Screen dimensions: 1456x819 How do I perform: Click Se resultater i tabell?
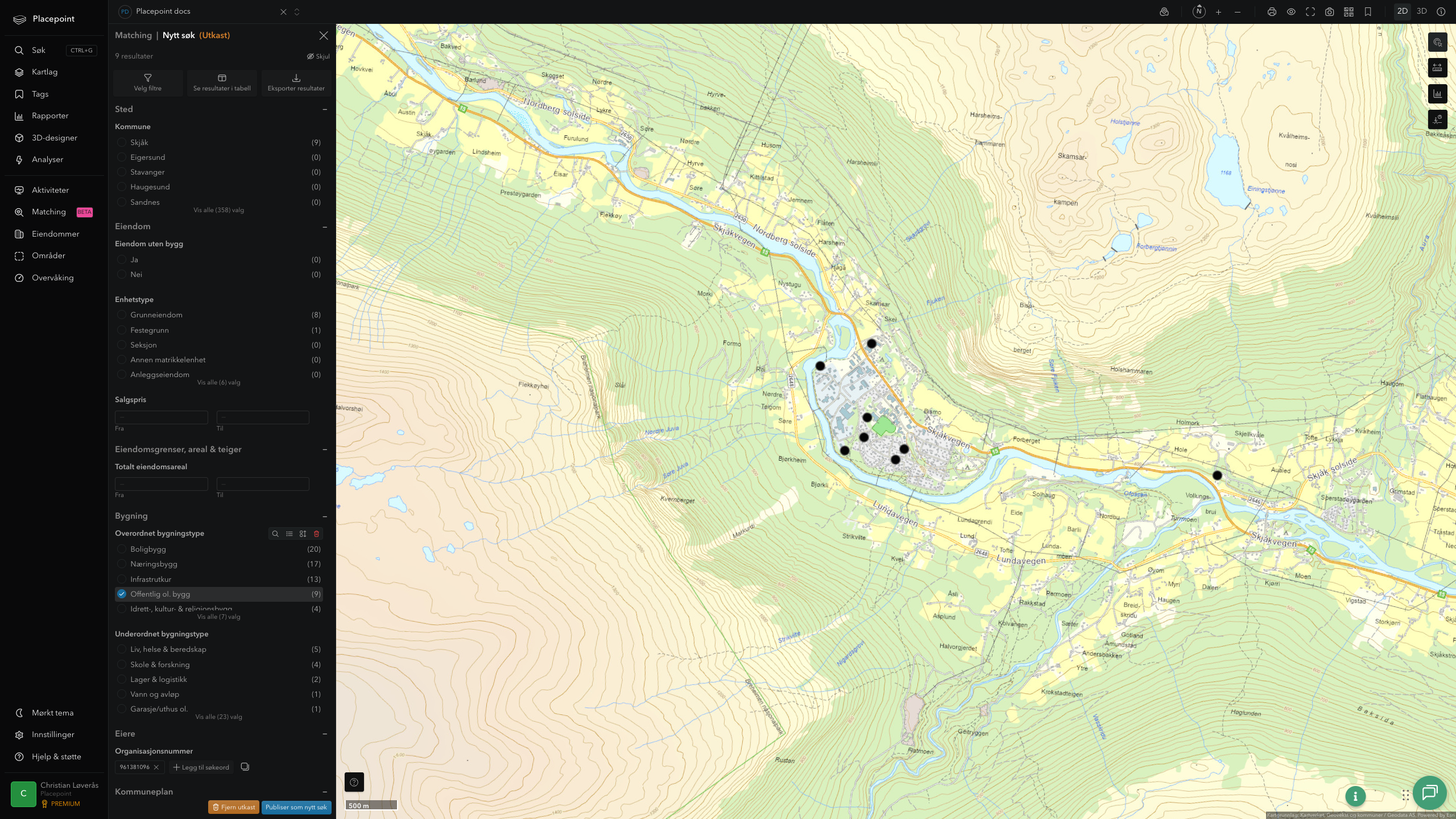click(222, 82)
